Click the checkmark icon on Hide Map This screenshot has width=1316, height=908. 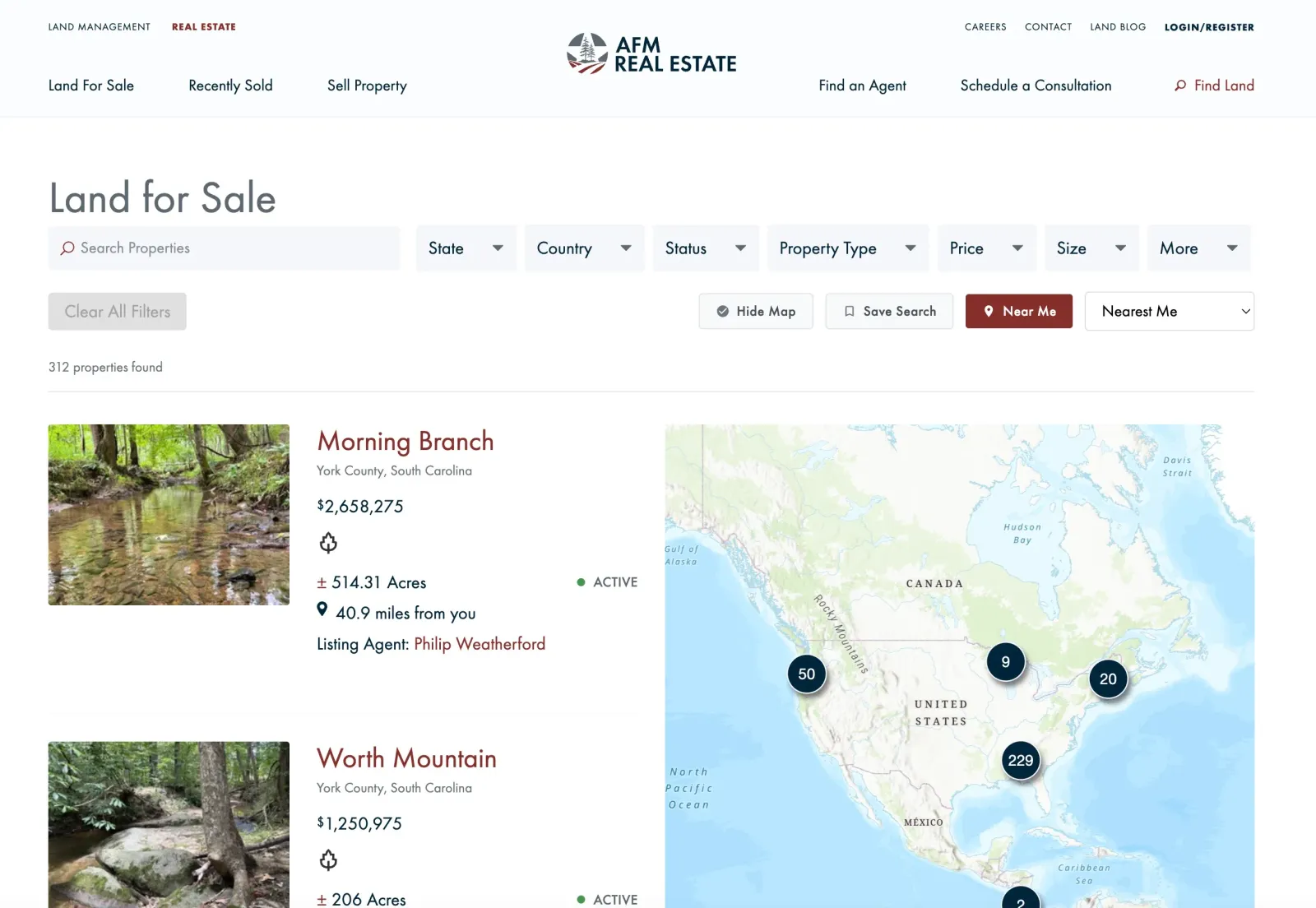722,311
